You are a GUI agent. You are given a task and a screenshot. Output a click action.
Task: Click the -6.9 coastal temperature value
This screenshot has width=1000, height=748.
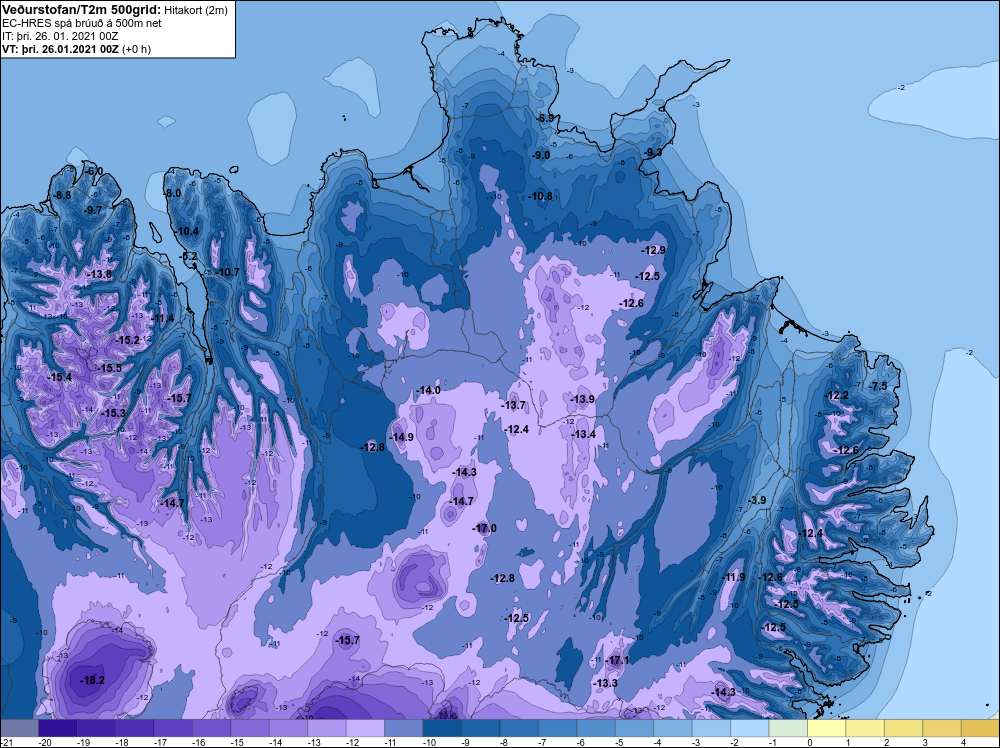[546, 119]
